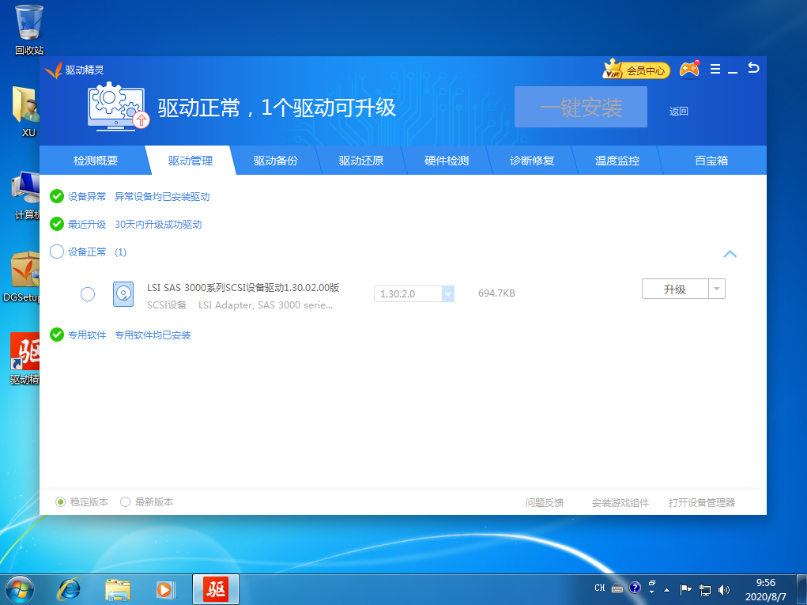Collapse the 设备正常 device list
Image resolution: width=807 pixels, height=605 pixels.
[x=730, y=253]
